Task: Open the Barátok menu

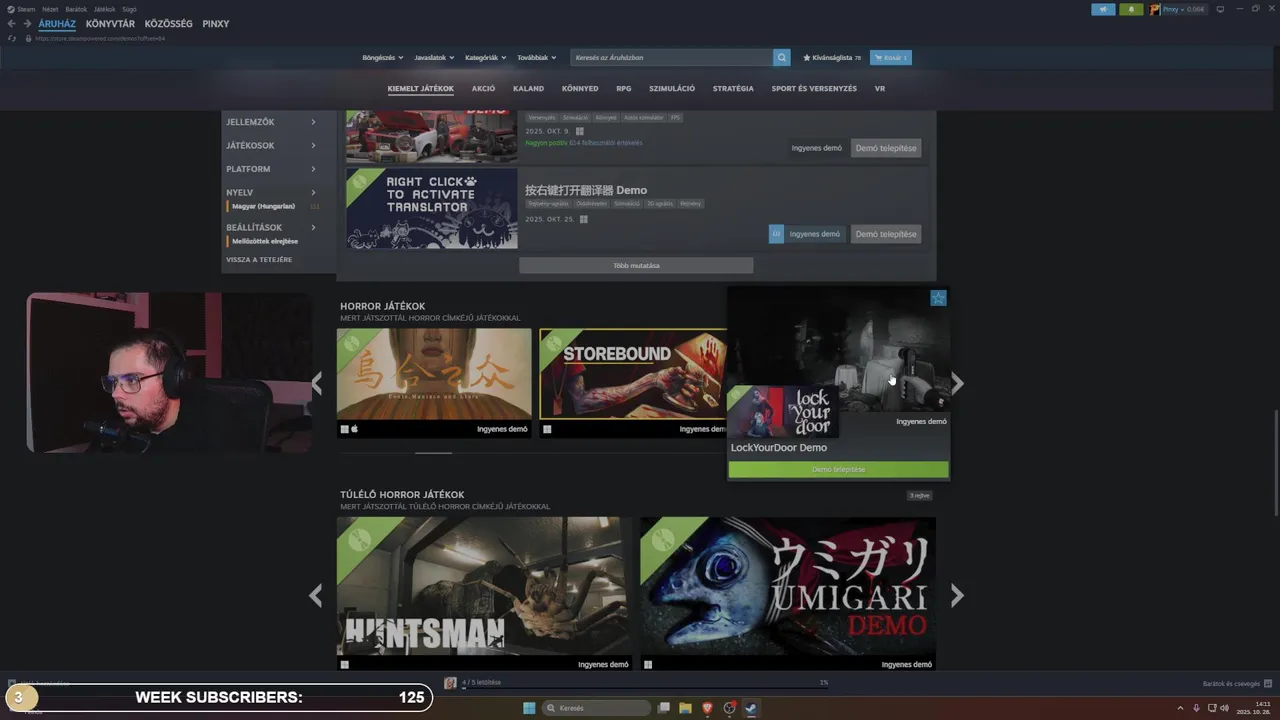Action: tap(76, 9)
